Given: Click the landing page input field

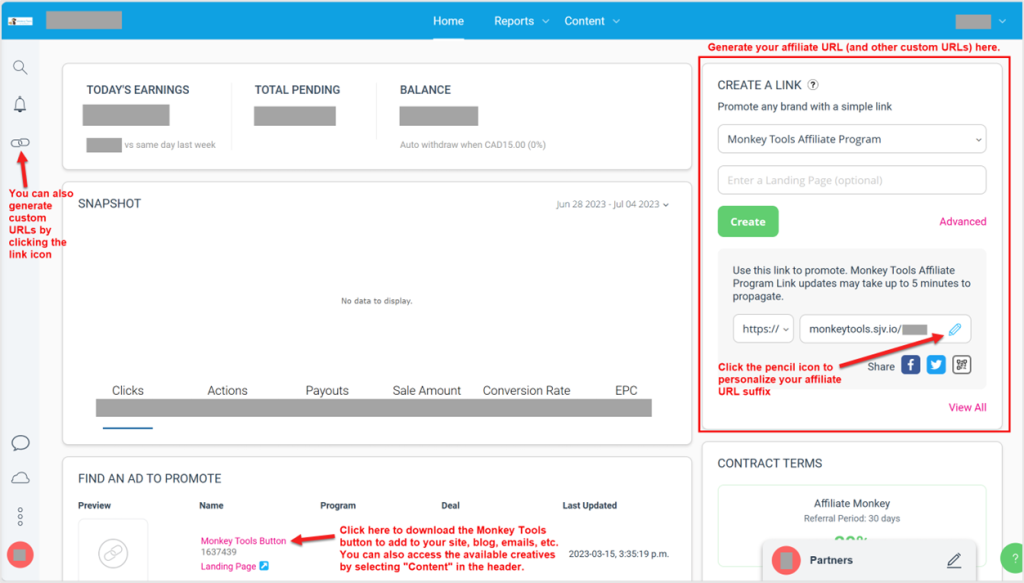Looking at the screenshot, I should click(851, 180).
